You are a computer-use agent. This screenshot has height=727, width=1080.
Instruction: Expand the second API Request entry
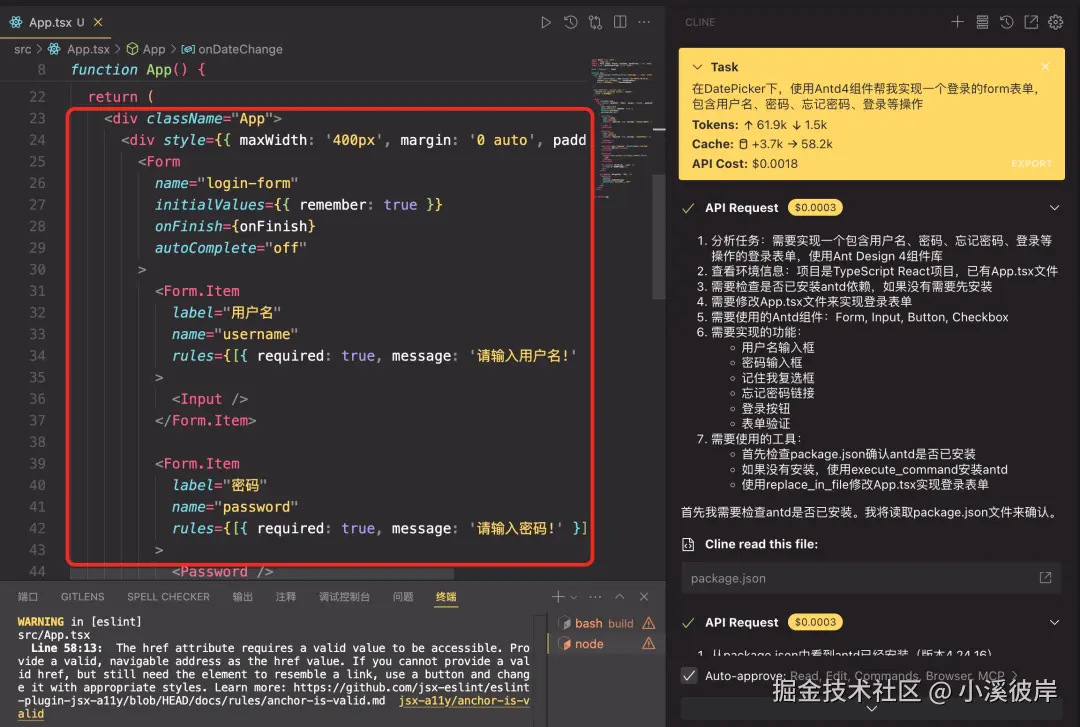coord(1055,621)
